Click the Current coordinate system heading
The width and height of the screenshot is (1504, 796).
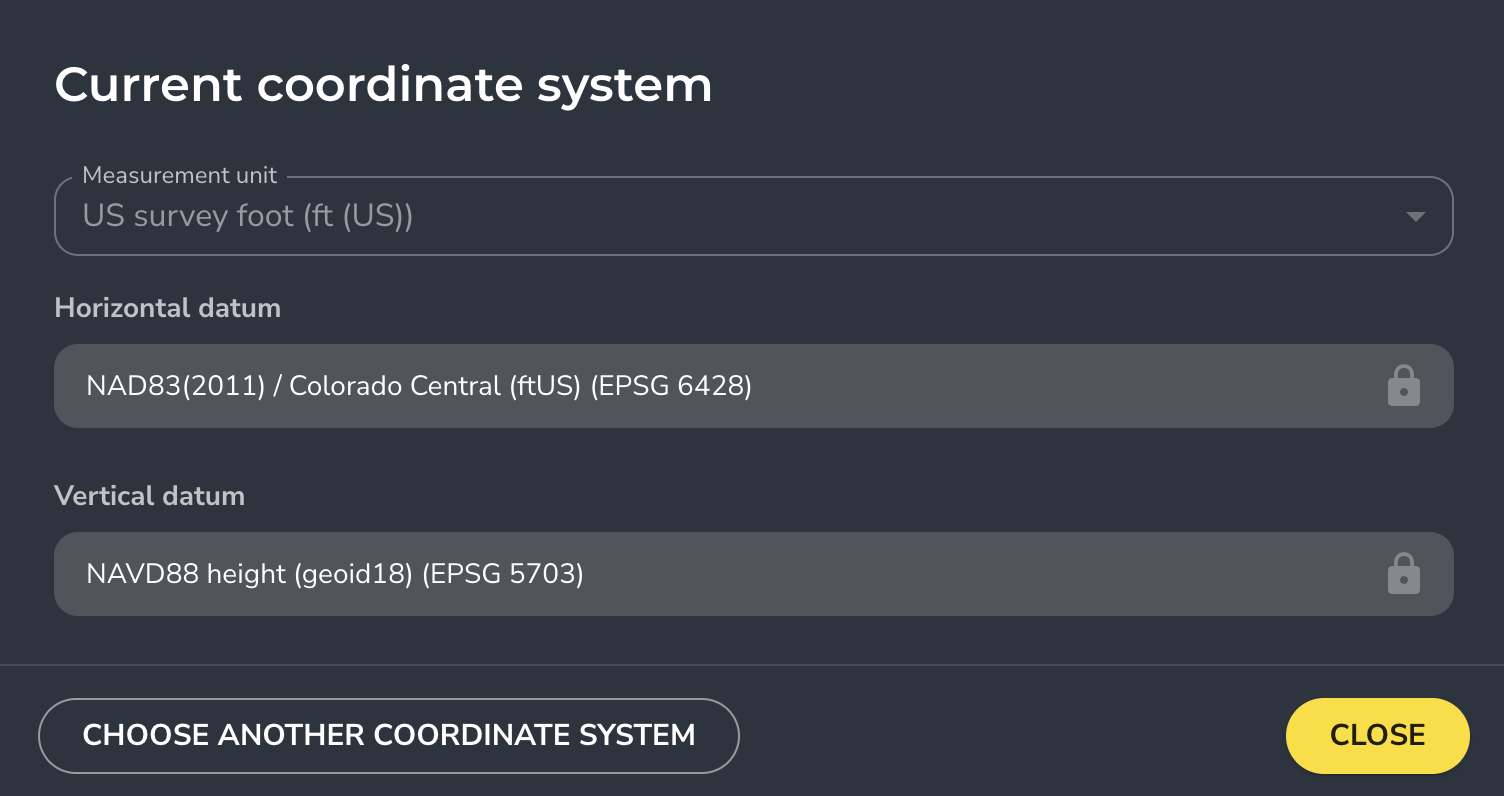point(383,85)
